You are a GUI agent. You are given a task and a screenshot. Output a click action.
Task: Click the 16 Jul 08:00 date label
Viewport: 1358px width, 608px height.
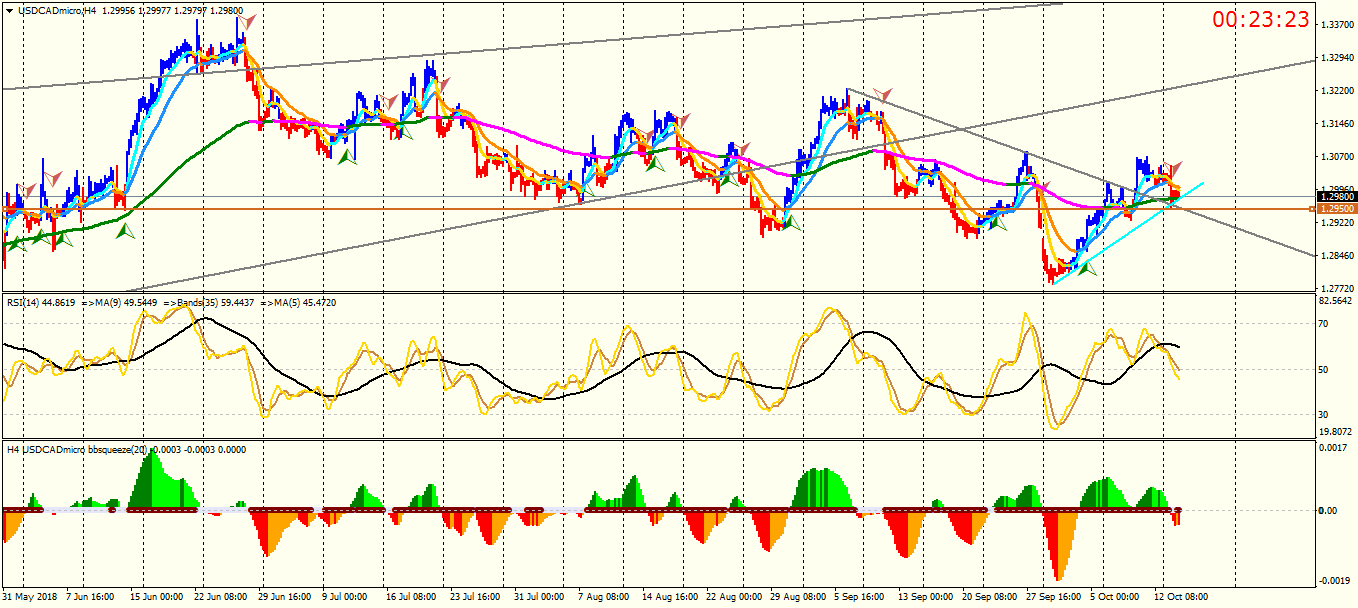pos(411,598)
